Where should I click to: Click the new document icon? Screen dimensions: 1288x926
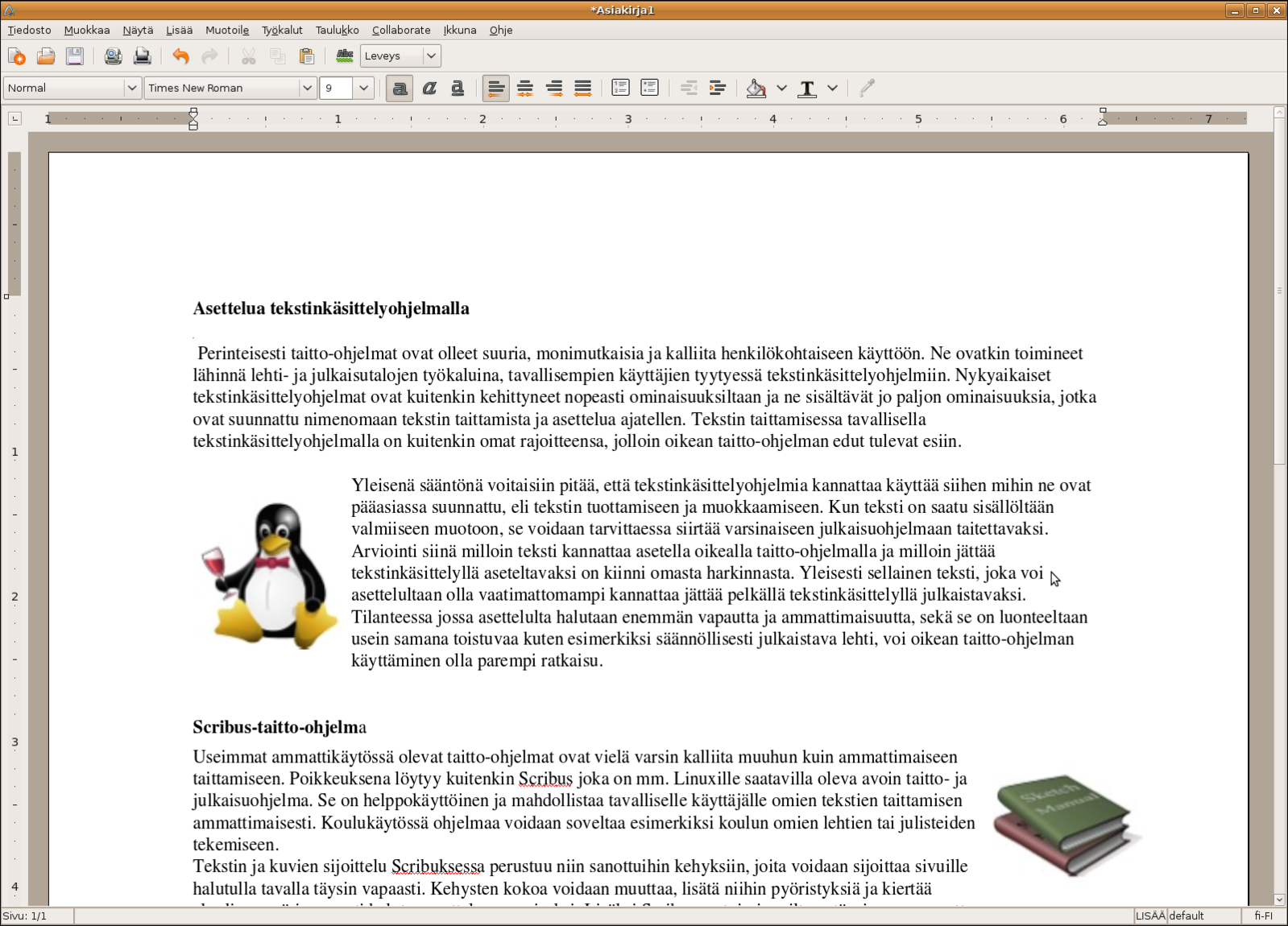(x=16, y=56)
